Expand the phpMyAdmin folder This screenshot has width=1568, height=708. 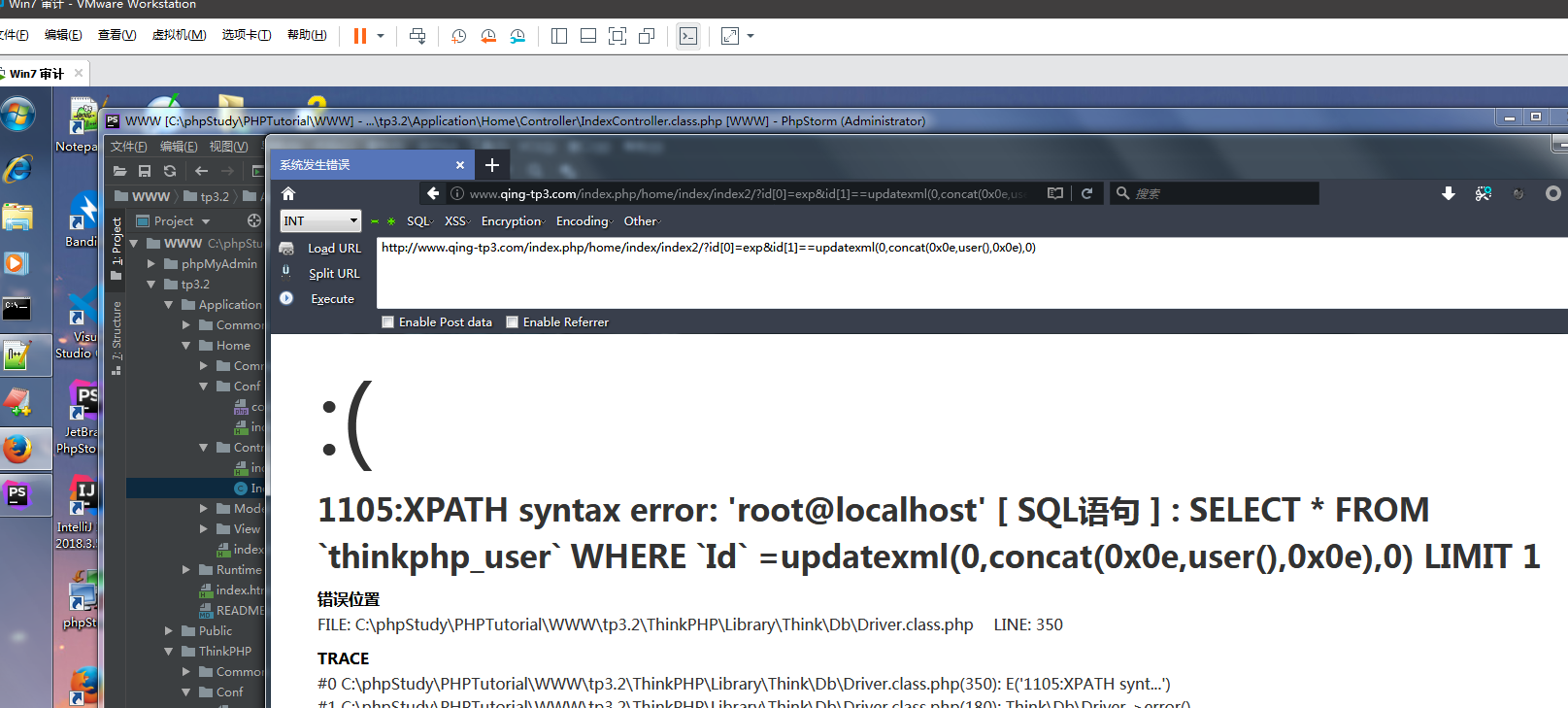[x=151, y=264]
